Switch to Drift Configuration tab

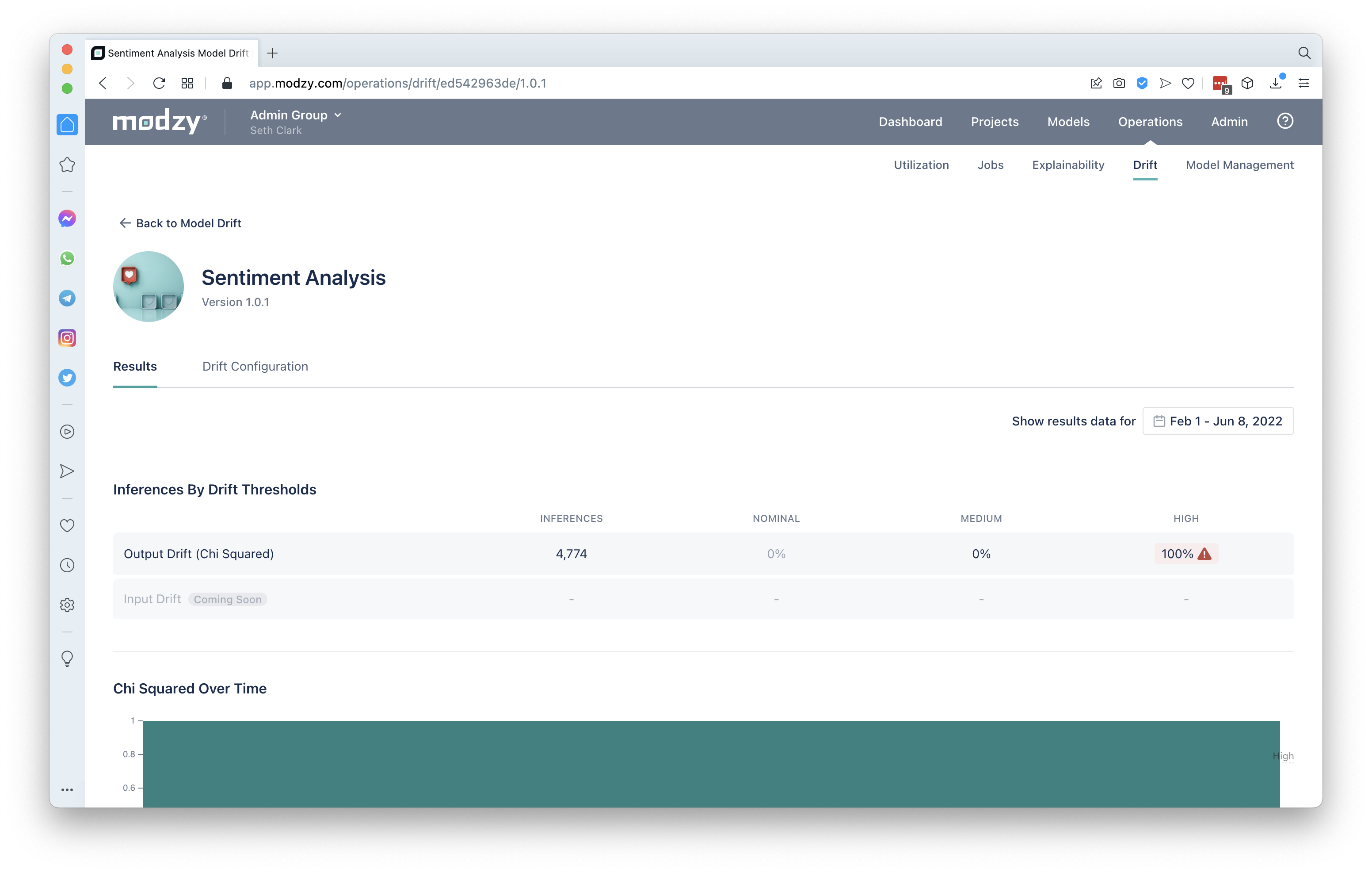point(255,366)
